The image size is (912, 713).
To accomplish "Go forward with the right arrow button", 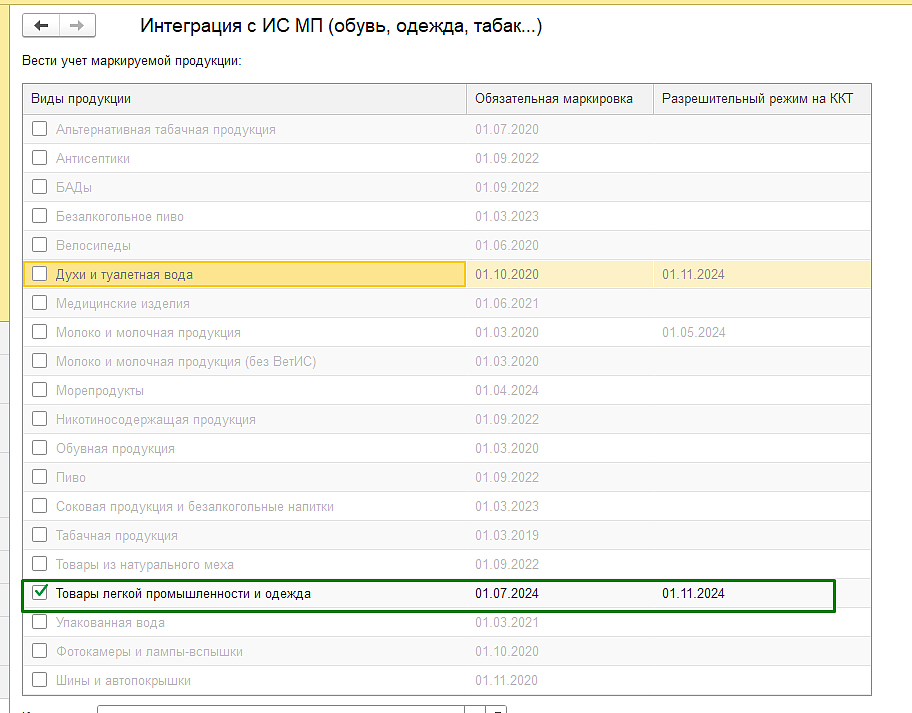I will pos(77,26).
